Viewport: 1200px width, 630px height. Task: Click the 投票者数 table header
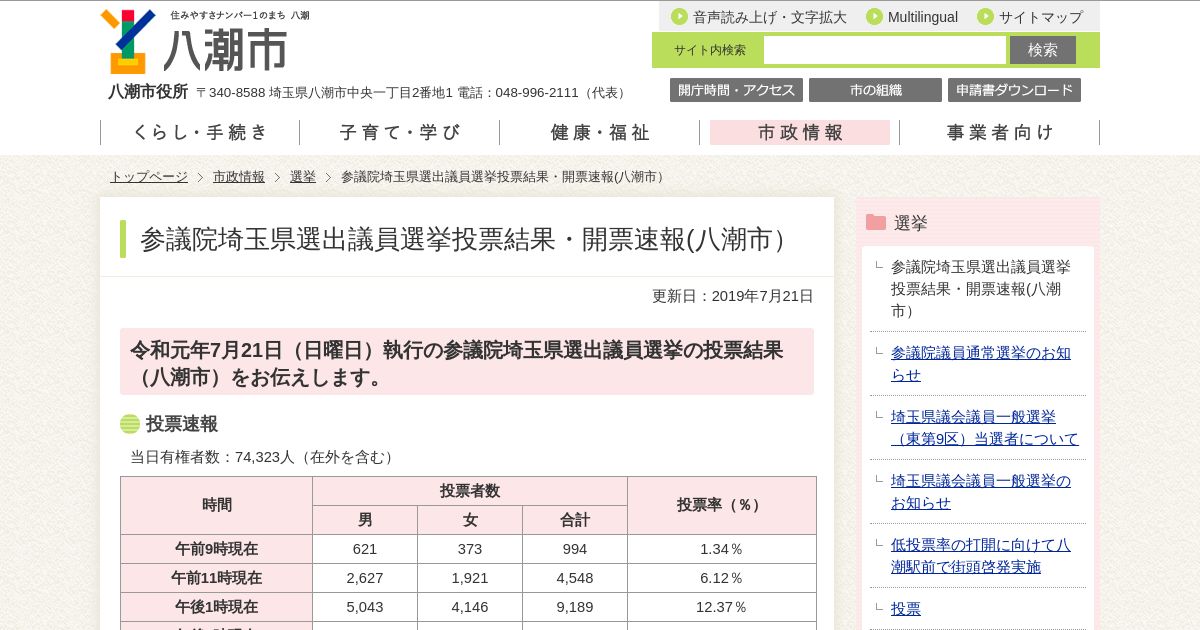pos(470,491)
